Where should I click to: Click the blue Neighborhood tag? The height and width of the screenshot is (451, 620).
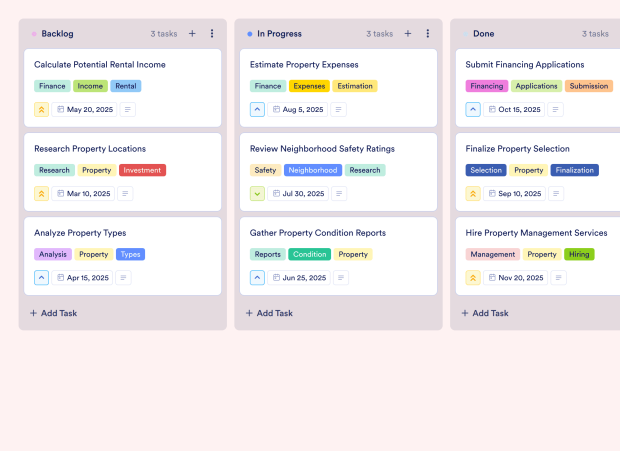pyautogui.click(x=313, y=170)
